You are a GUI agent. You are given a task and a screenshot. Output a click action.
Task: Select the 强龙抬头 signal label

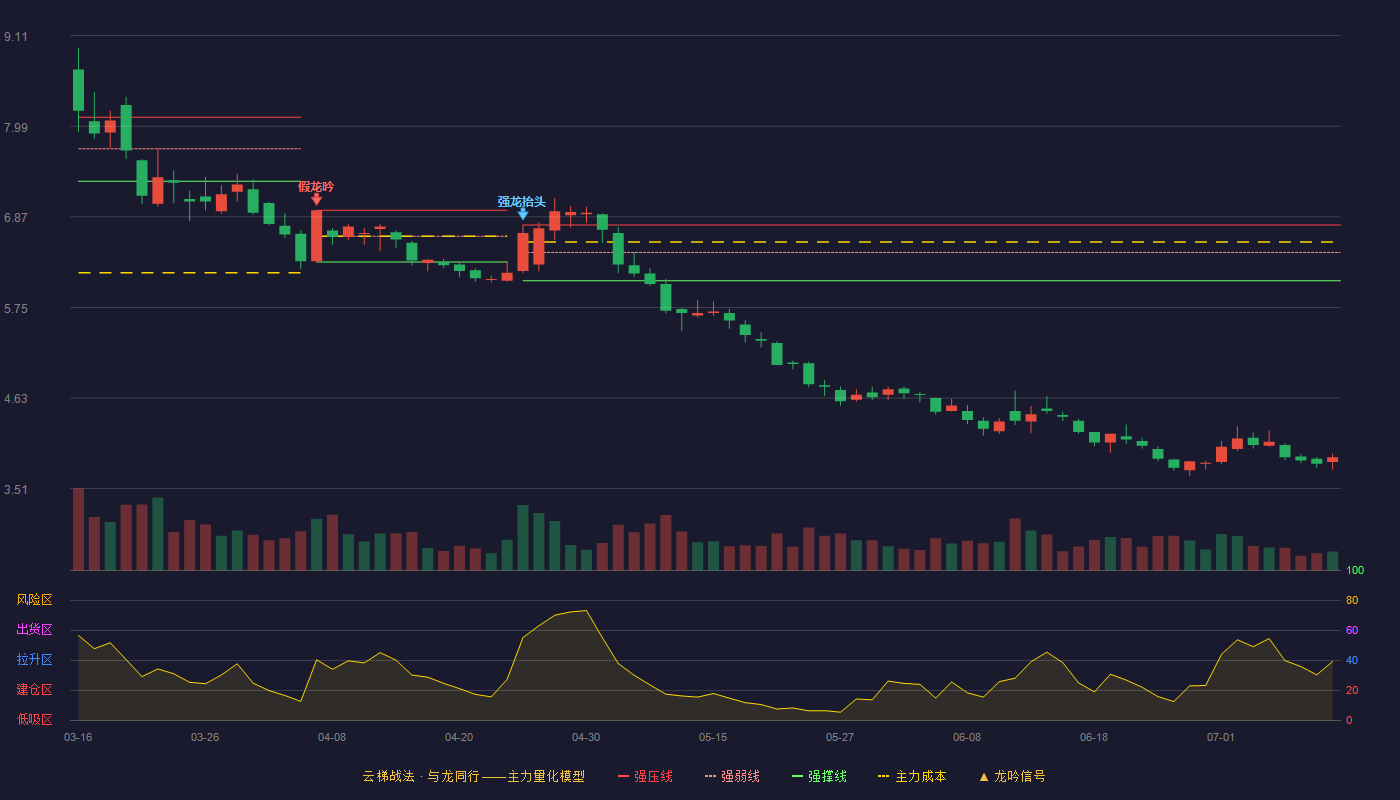click(x=522, y=201)
